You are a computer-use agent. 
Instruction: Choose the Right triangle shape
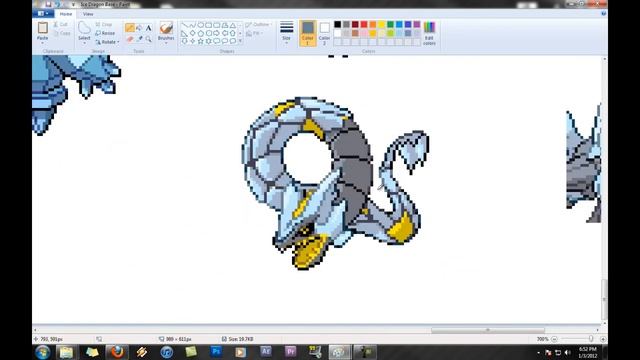185,33
